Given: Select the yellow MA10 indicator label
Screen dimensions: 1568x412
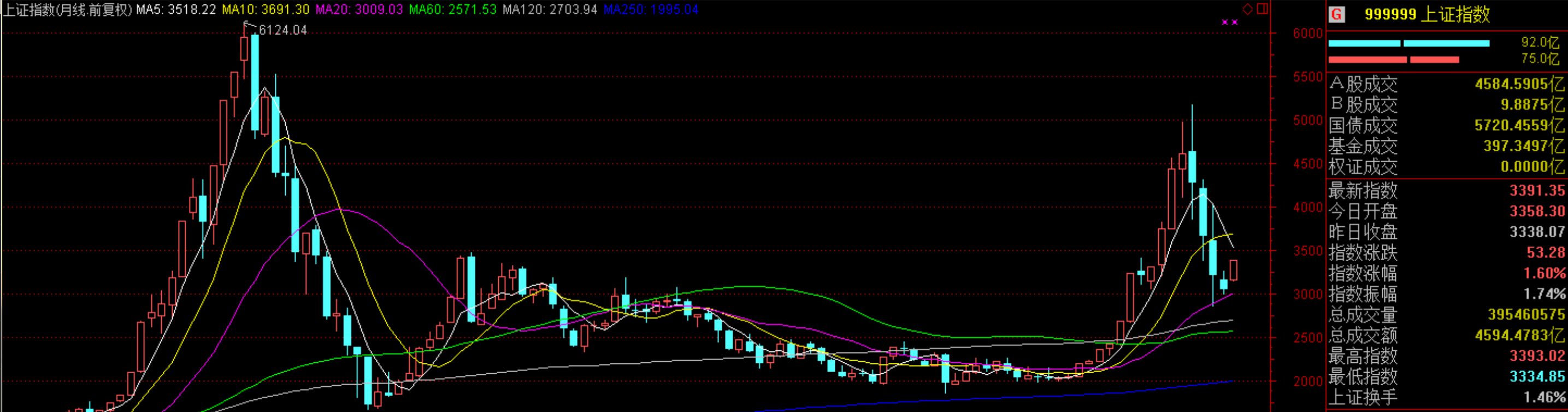Looking at the screenshot, I should pos(266,10).
